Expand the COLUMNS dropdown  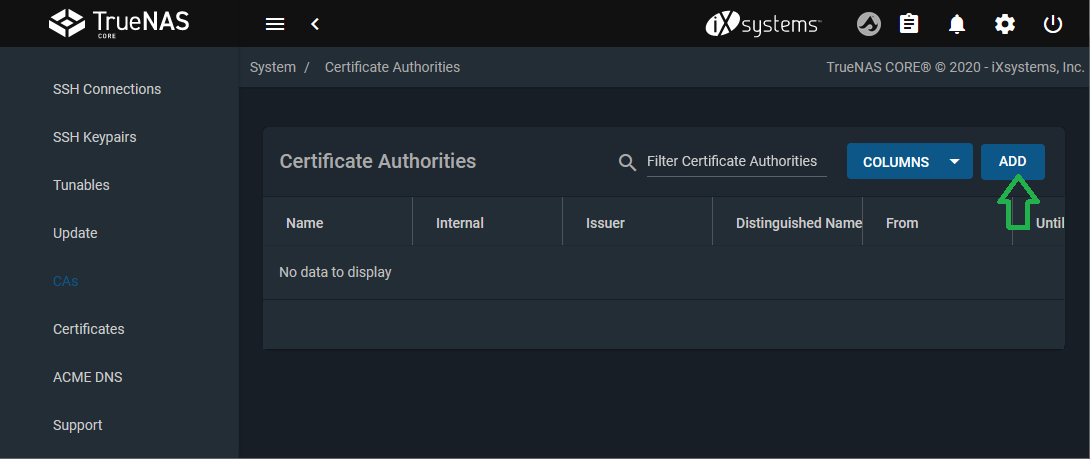(x=909, y=162)
